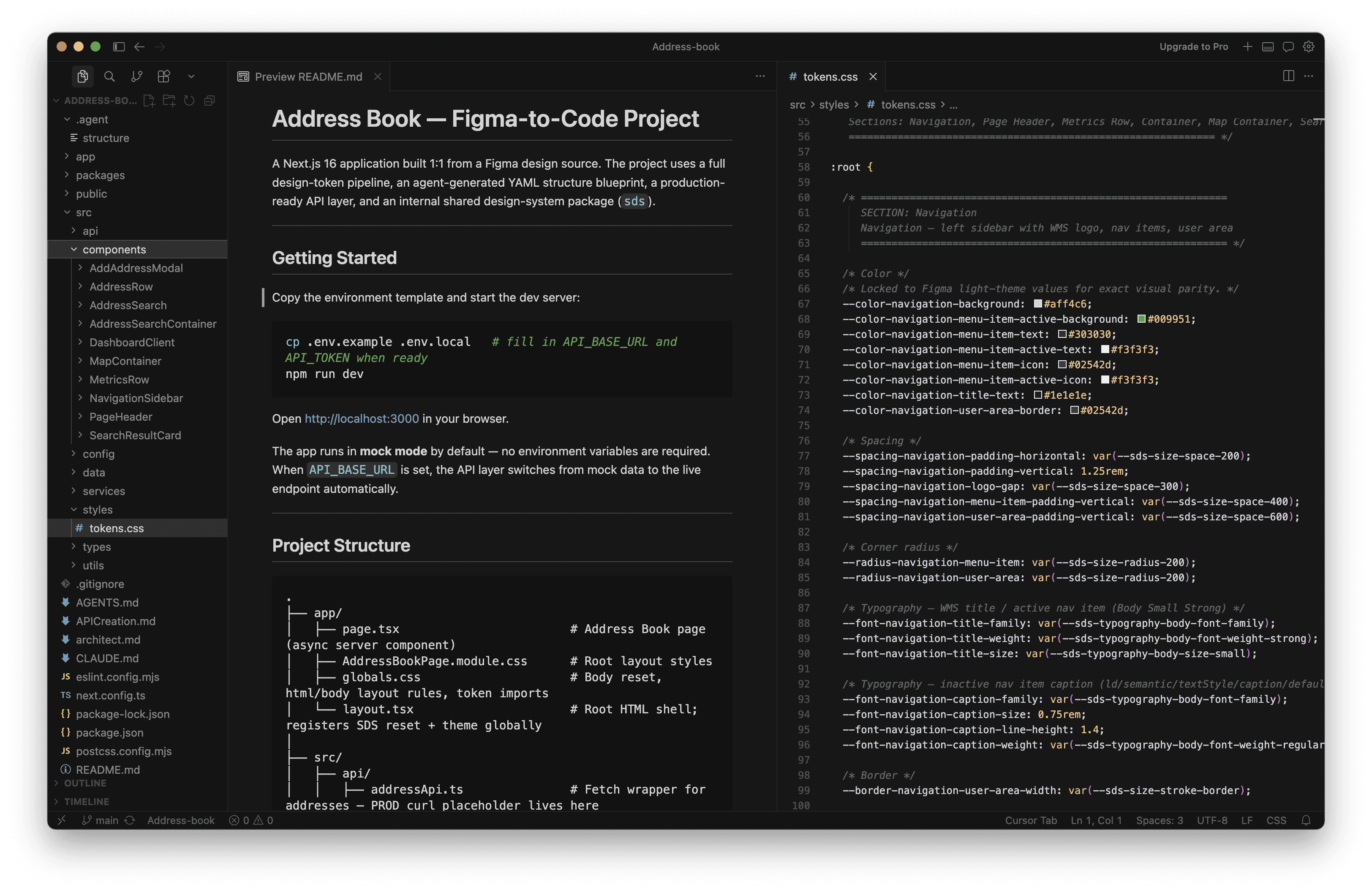Image resolution: width=1372 pixels, height=892 pixels.
Task: Expand the NavigationSidebar folder
Action: click(136, 398)
